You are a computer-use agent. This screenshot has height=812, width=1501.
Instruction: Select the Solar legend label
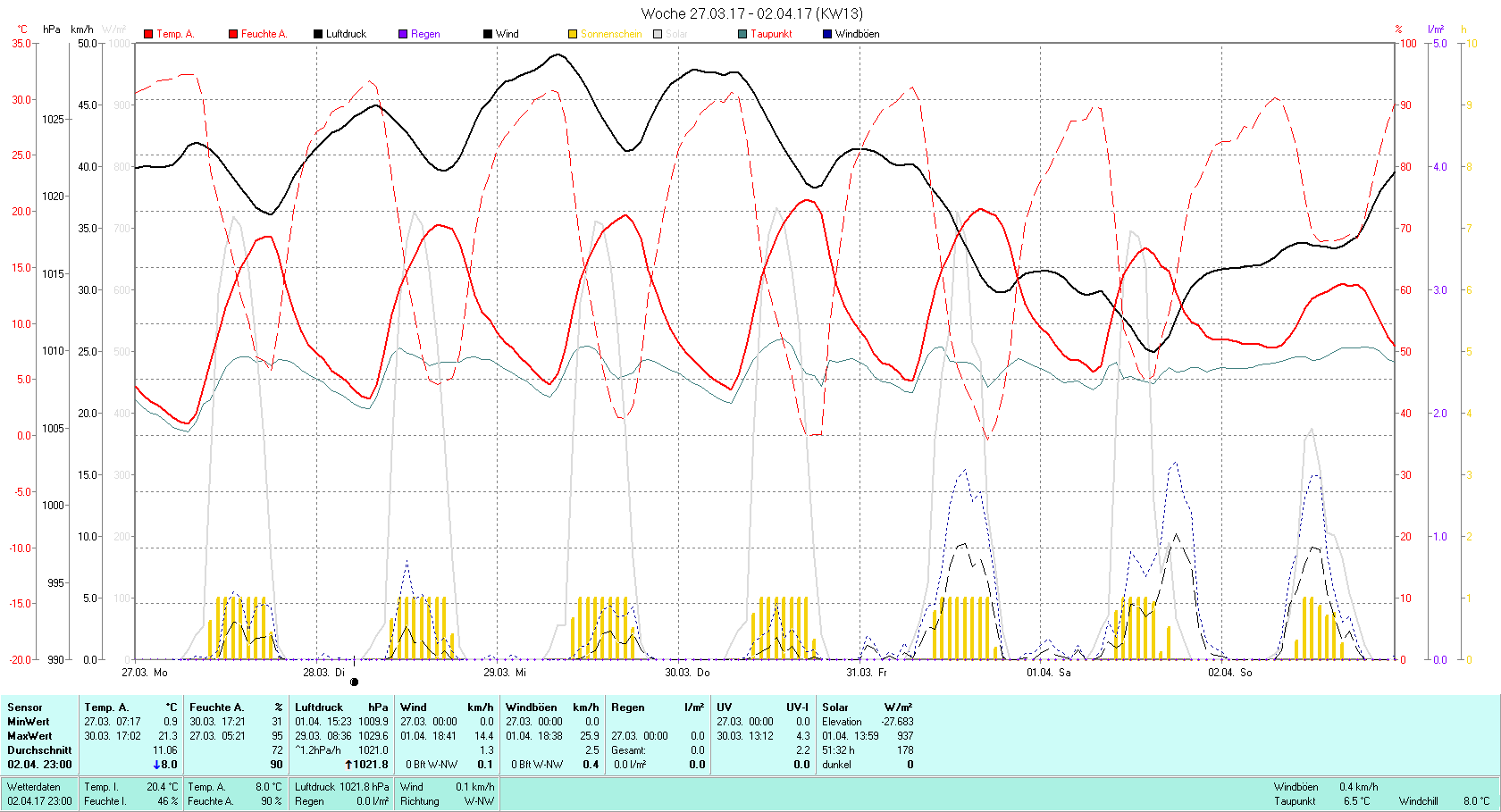click(676, 34)
